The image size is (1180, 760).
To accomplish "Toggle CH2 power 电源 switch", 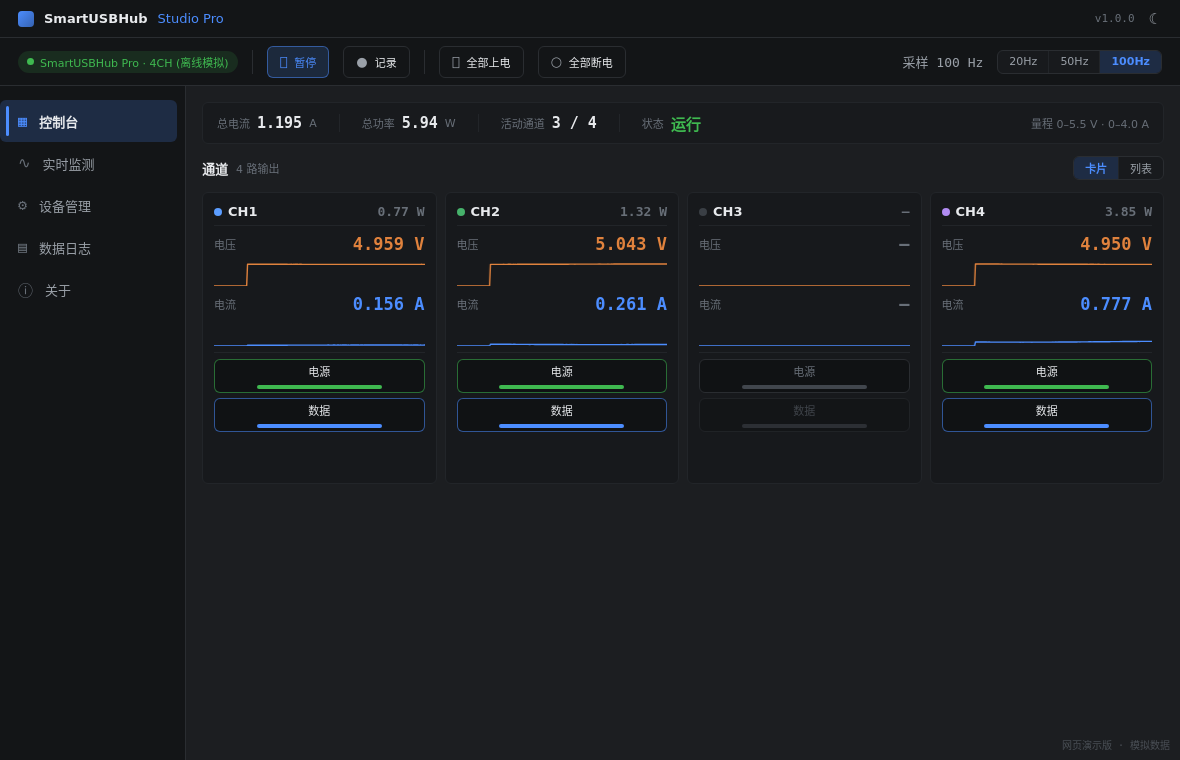I will [561, 375].
